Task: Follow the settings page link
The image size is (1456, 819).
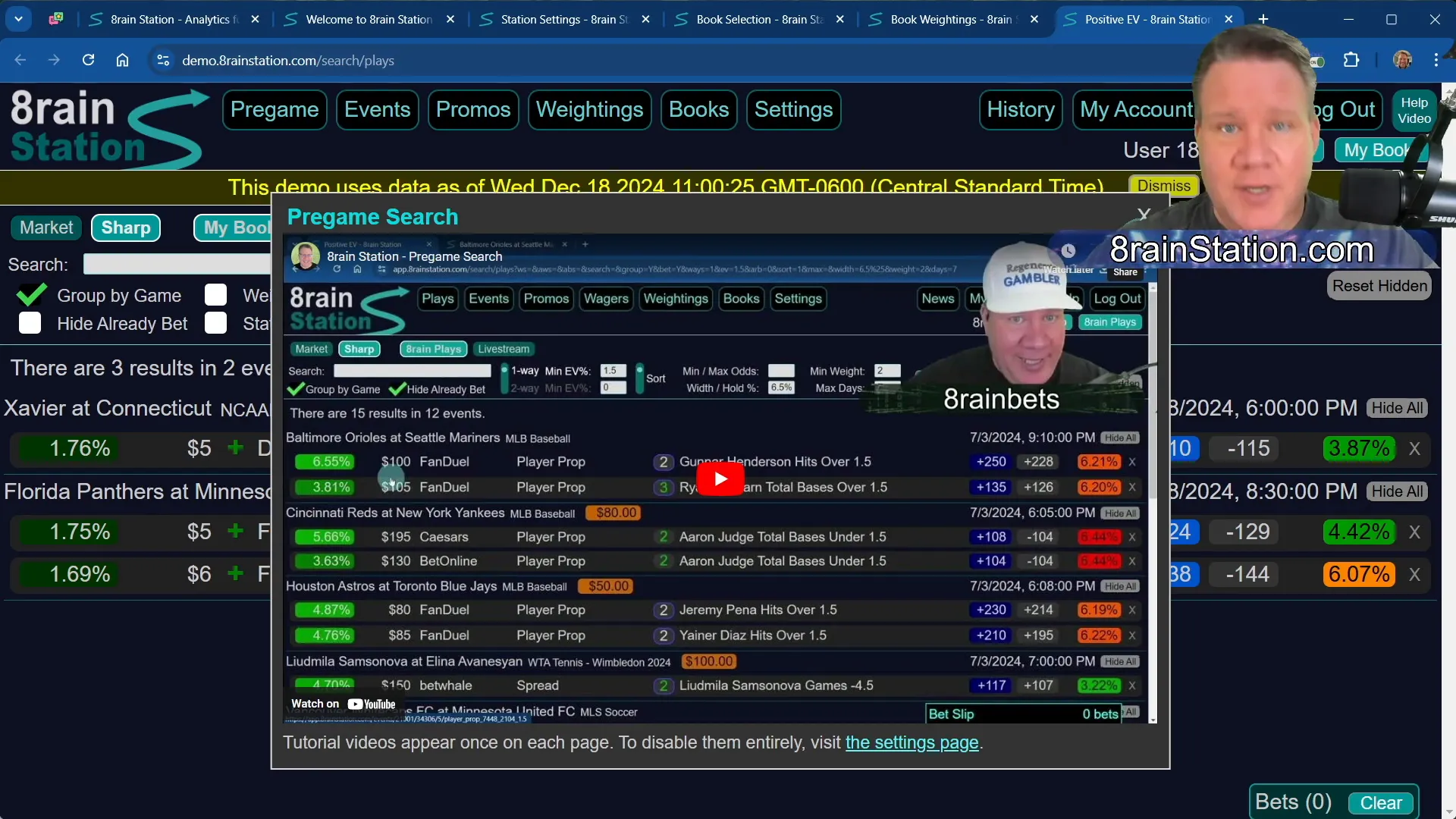Action: [x=912, y=742]
